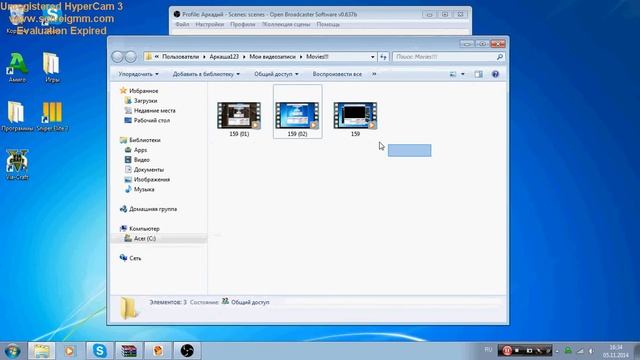Select 'Компьютер' in navigation pane
The width and height of the screenshot is (640, 360).
click(139, 229)
